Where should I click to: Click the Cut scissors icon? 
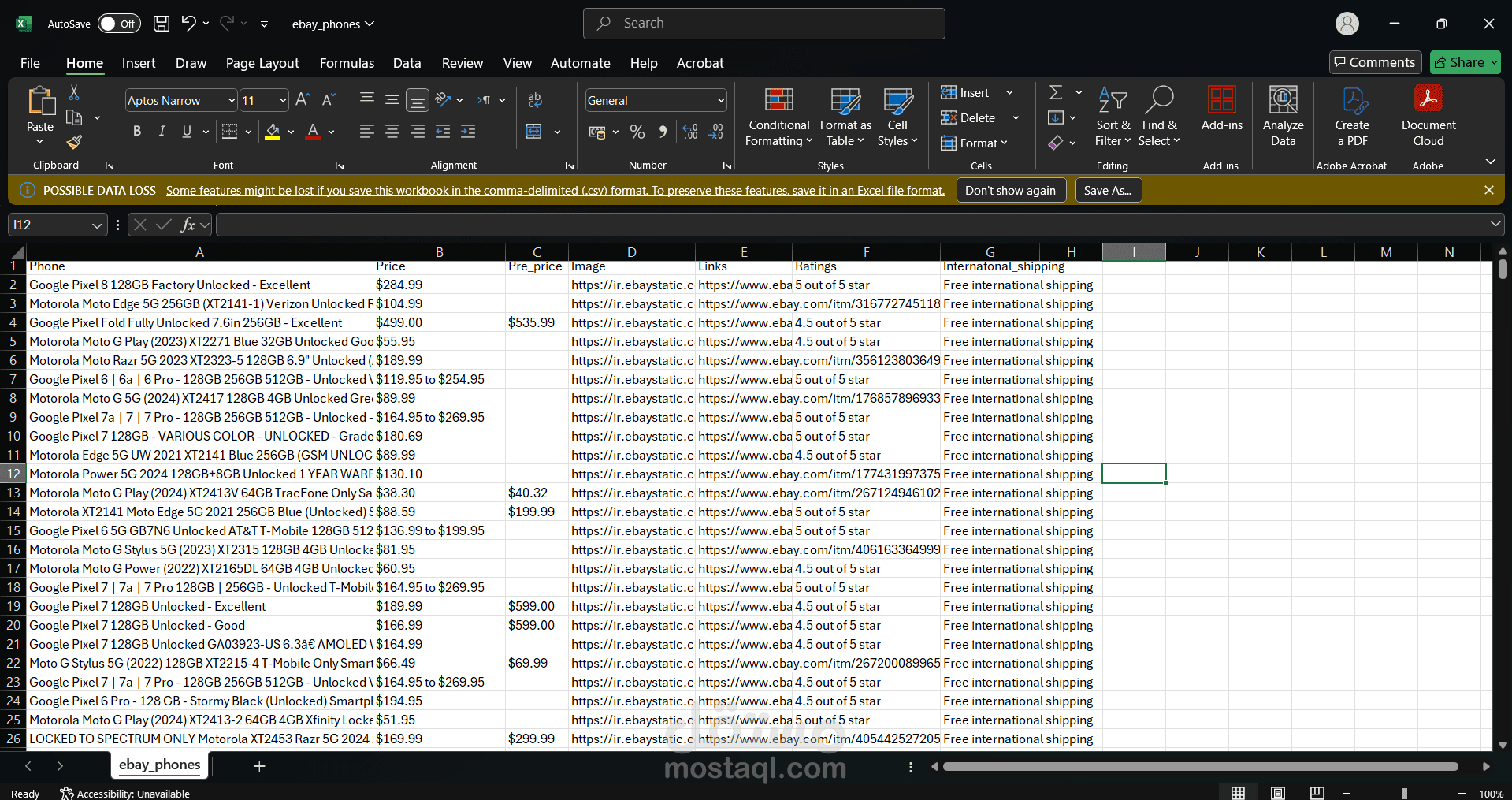[74, 93]
